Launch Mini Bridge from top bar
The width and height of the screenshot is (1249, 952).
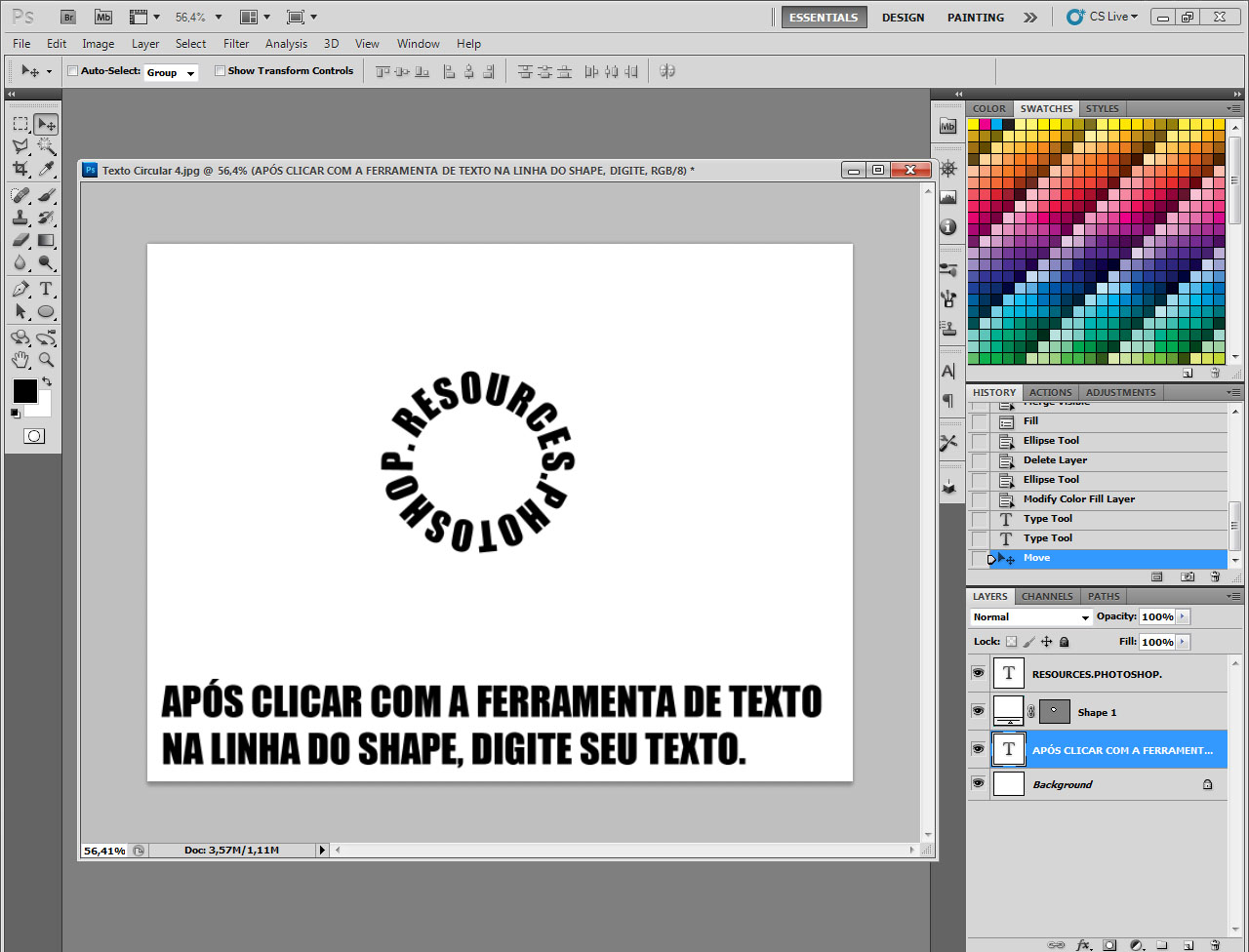coord(102,18)
